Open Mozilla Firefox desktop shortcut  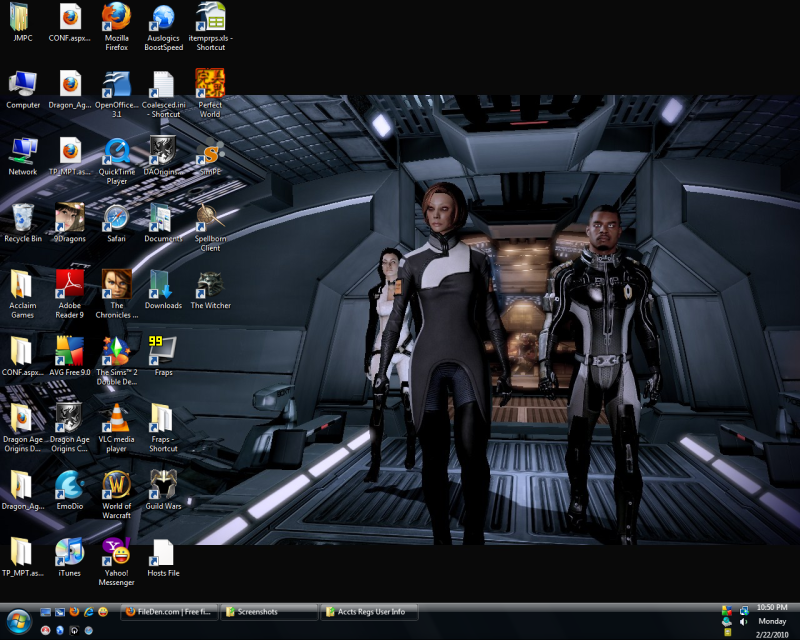coord(117,17)
